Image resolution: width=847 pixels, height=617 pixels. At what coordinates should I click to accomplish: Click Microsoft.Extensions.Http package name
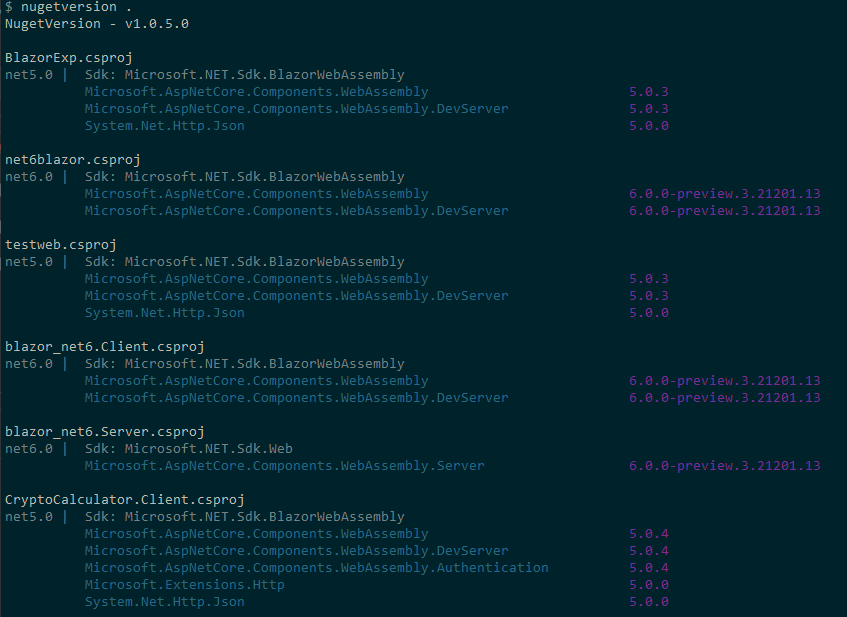tap(184, 585)
